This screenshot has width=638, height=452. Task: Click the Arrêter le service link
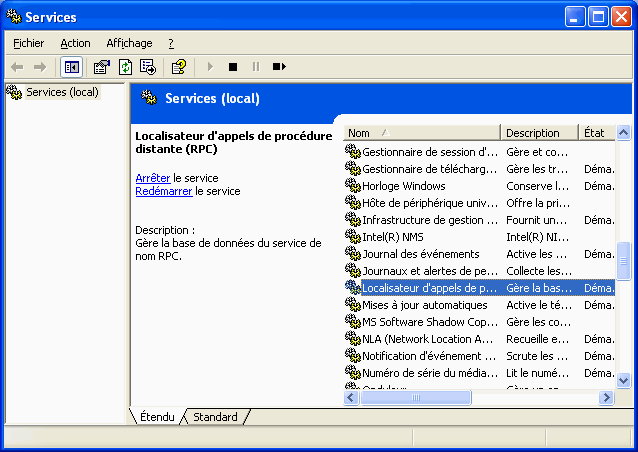click(x=153, y=178)
